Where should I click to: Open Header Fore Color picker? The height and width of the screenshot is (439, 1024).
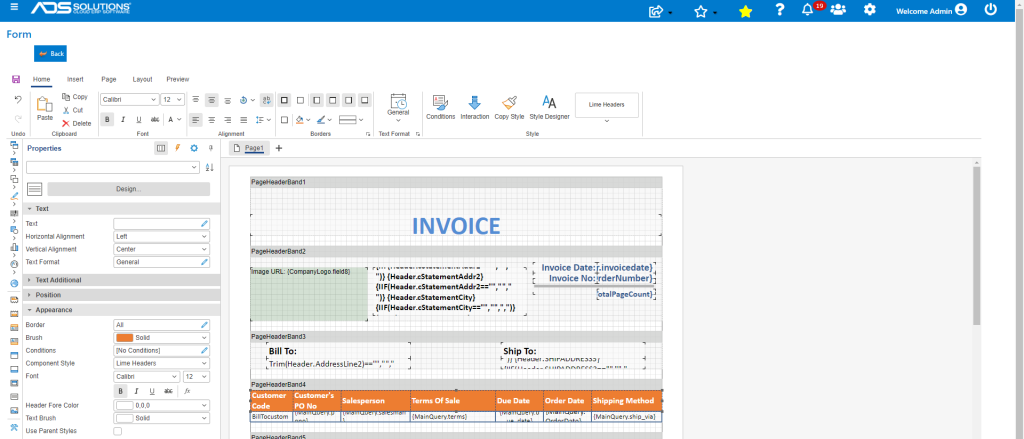click(161, 405)
